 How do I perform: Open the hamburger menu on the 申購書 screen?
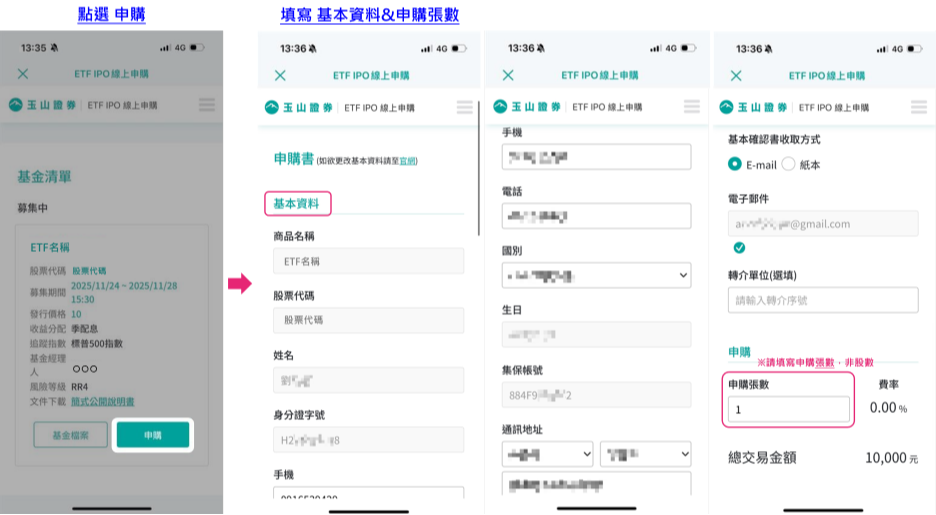pyautogui.click(x=464, y=108)
